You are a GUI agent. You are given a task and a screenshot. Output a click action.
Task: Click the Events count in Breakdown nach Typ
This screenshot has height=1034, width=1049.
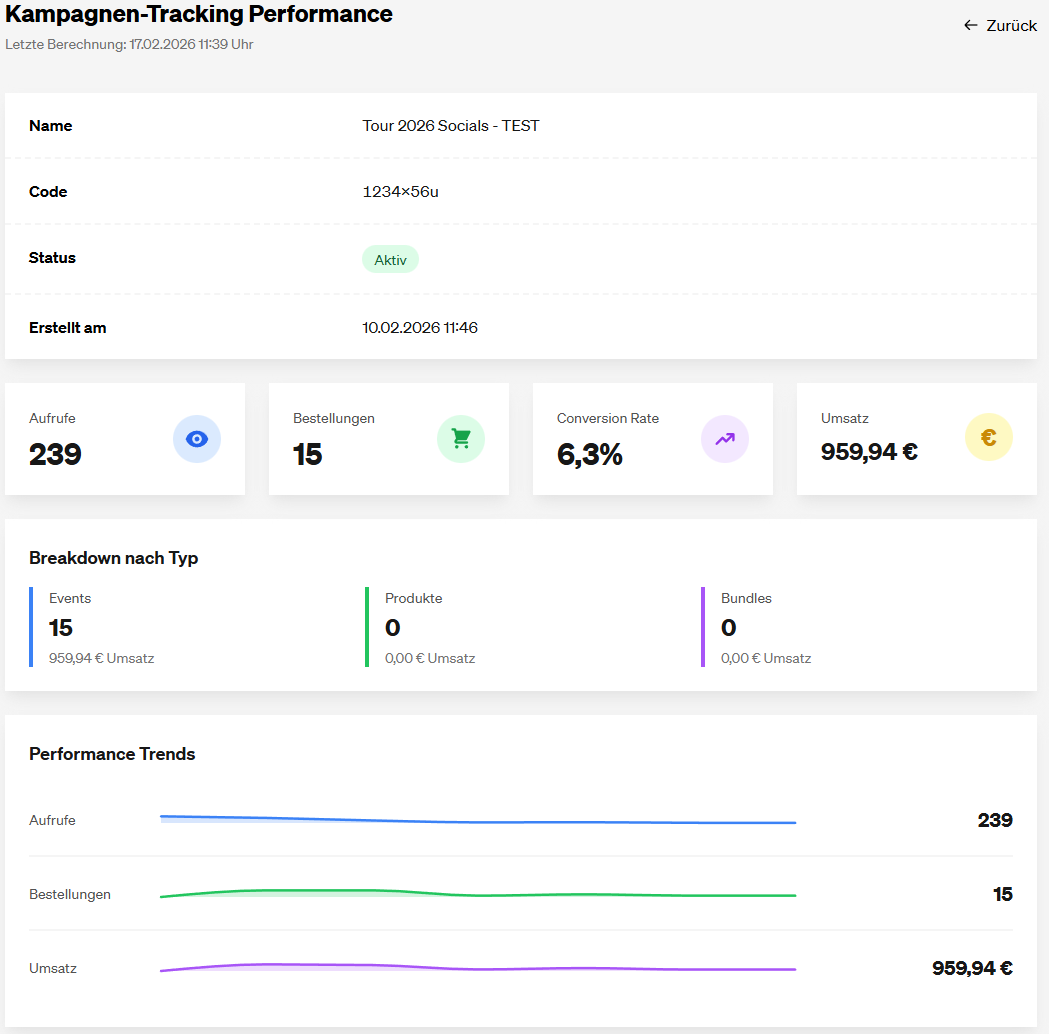pyautogui.click(x=60, y=628)
